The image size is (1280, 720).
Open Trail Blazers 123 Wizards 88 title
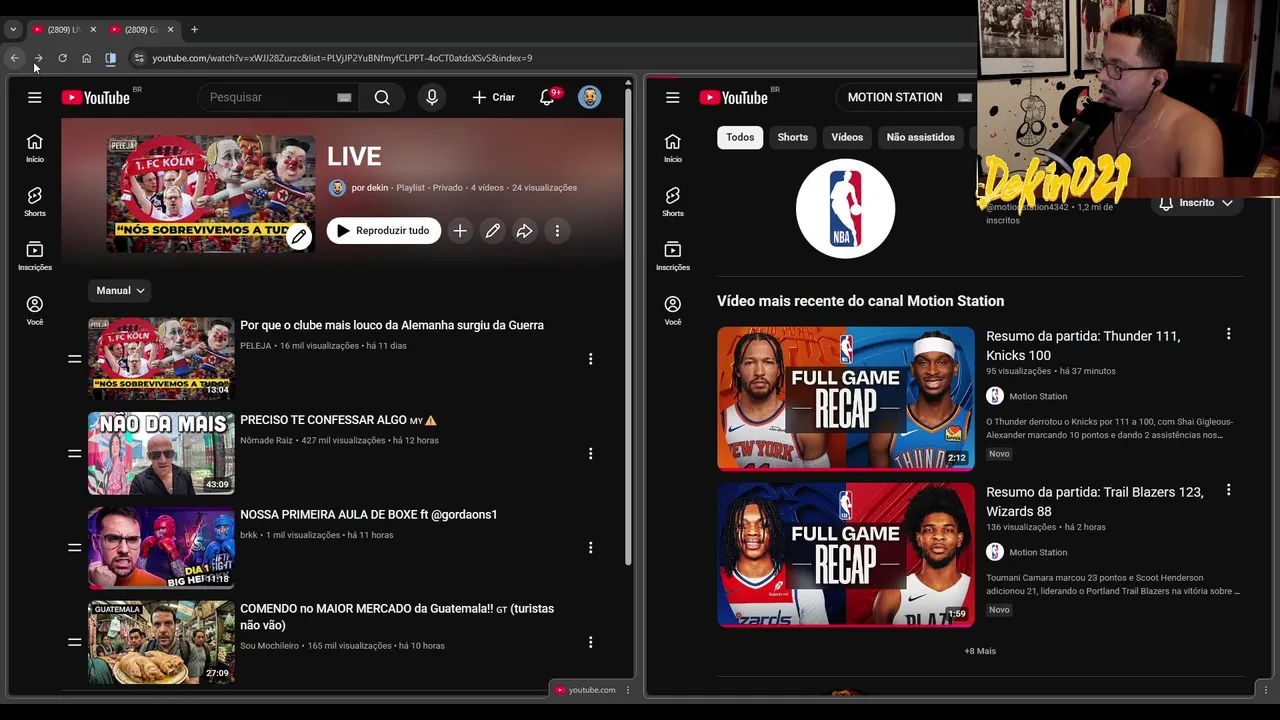pos(1094,501)
